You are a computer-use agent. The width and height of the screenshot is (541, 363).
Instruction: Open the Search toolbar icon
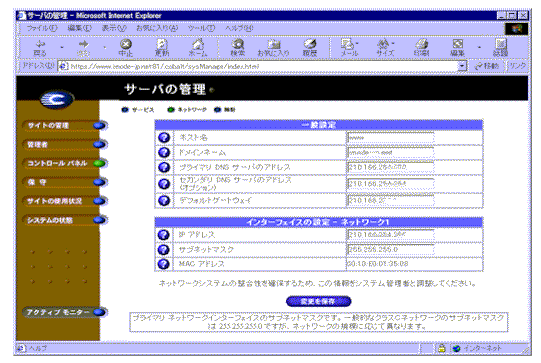pos(238,48)
